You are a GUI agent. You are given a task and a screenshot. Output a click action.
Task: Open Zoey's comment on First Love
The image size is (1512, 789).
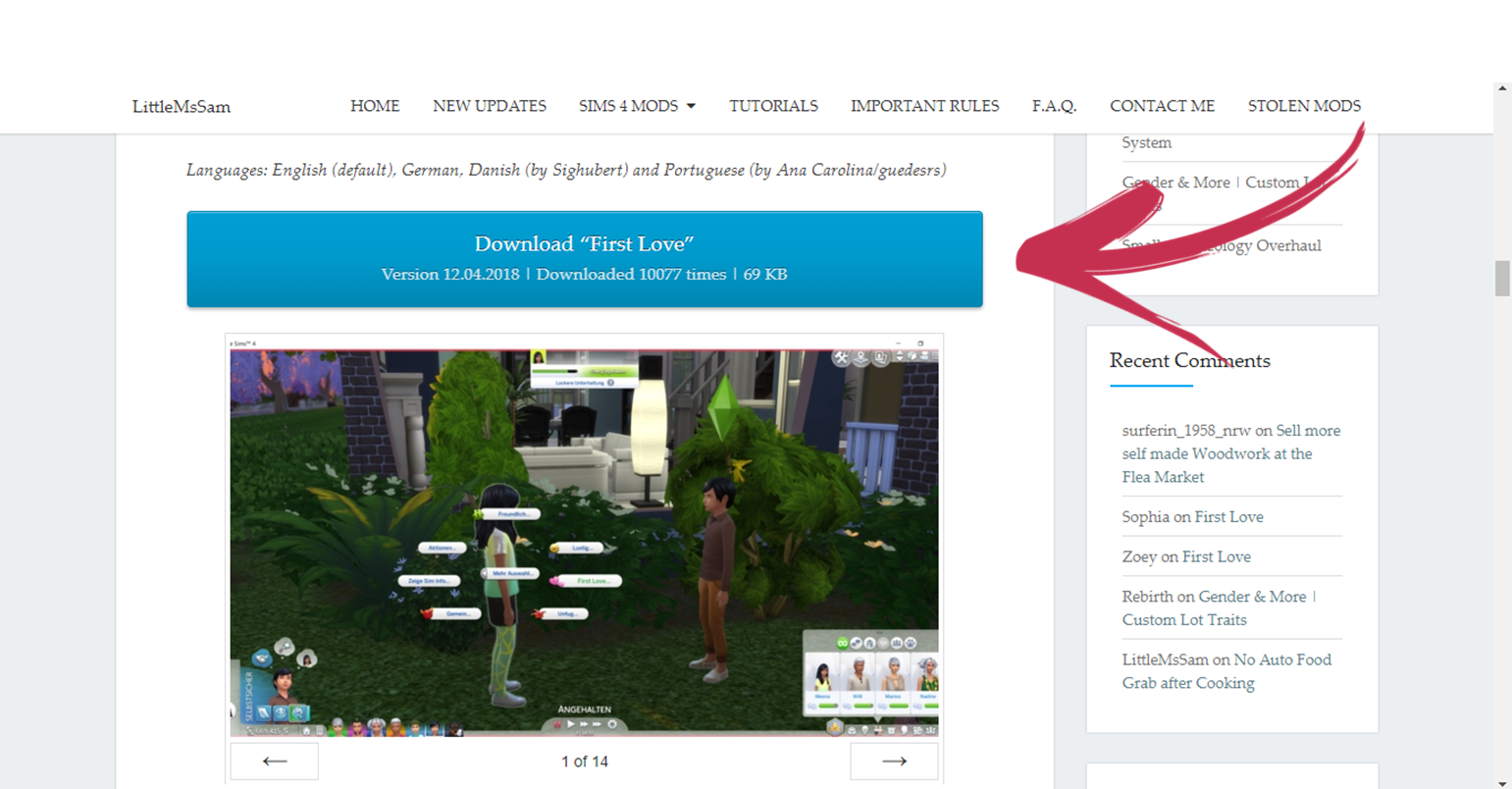(1216, 556)
